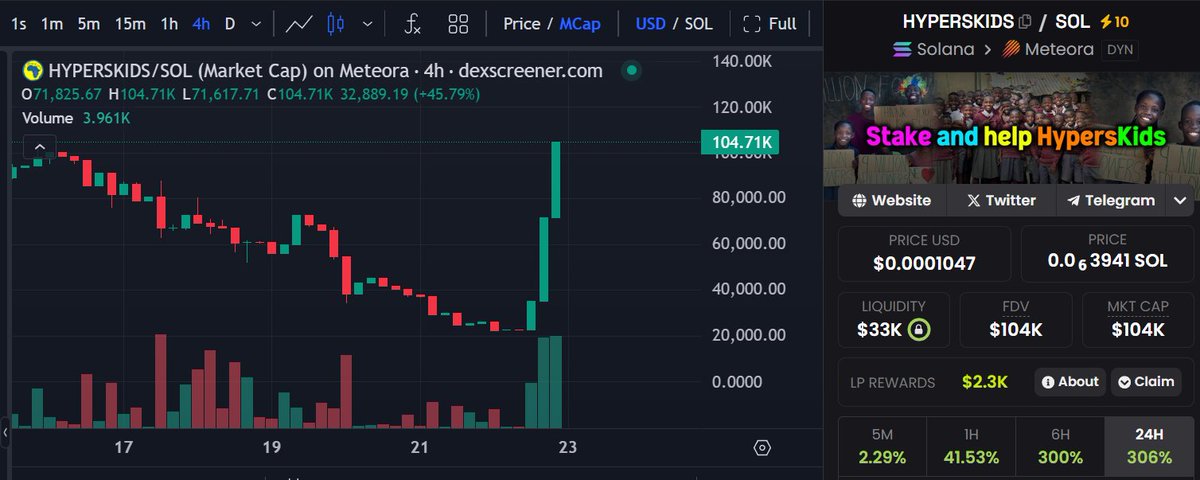Click the Volume 3.961K indicator label
The height and width of the screenshot is (480, 1200).
click(76, 118)
